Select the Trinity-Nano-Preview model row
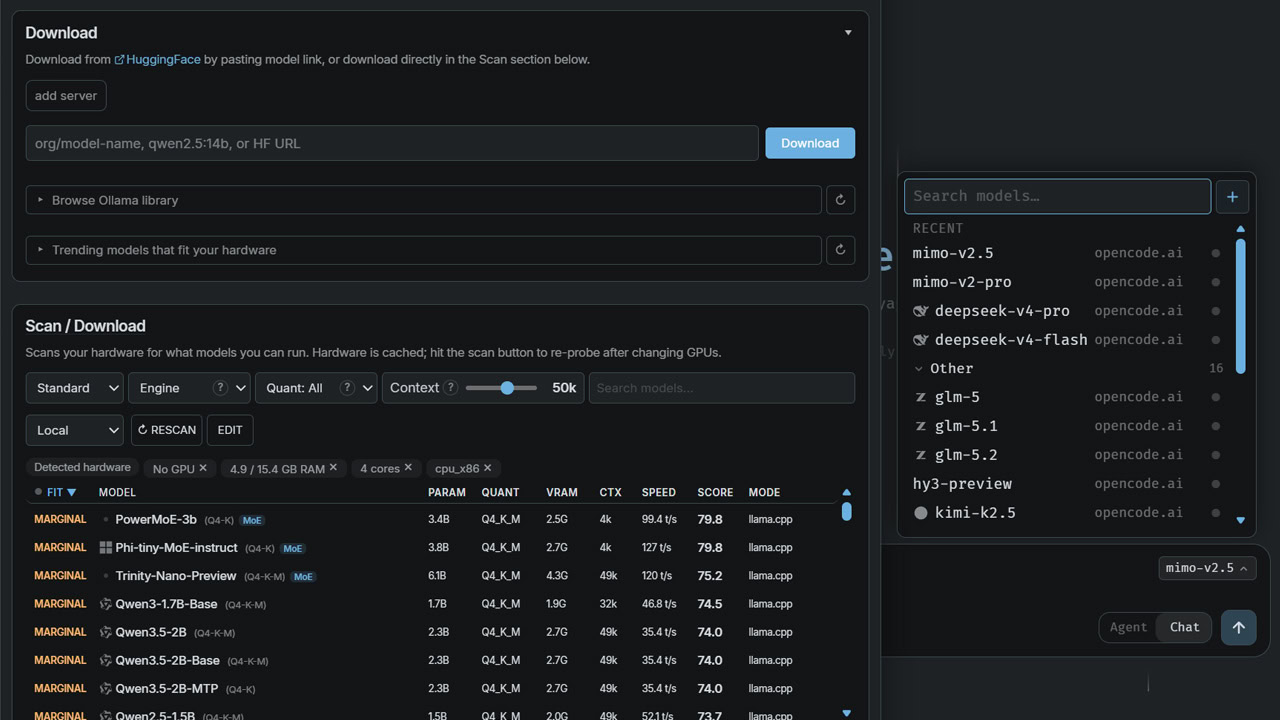Viewport: 1280px width, 720px height. point(433,576)
